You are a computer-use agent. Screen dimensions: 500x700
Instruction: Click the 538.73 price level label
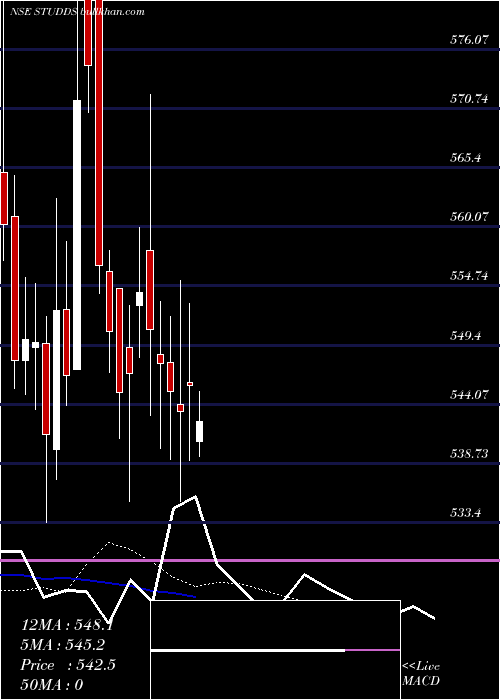tap(468, 454)
